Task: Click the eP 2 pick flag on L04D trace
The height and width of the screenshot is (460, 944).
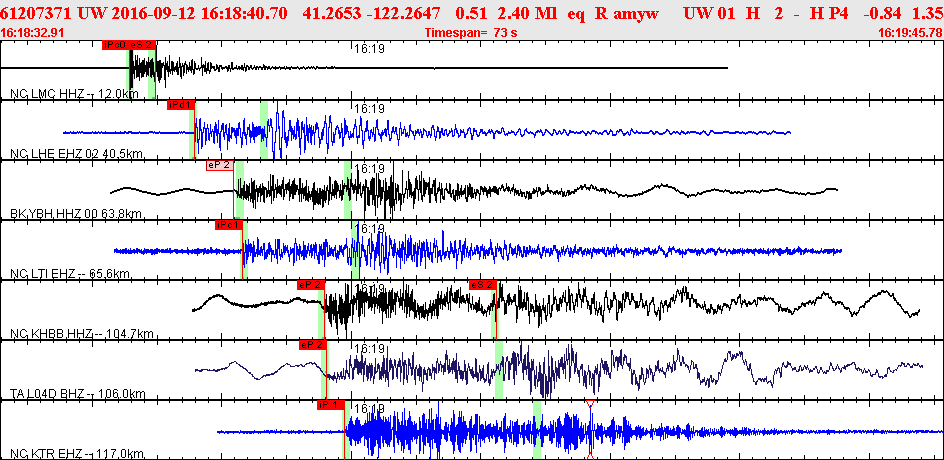Action: tap(313, 344)
